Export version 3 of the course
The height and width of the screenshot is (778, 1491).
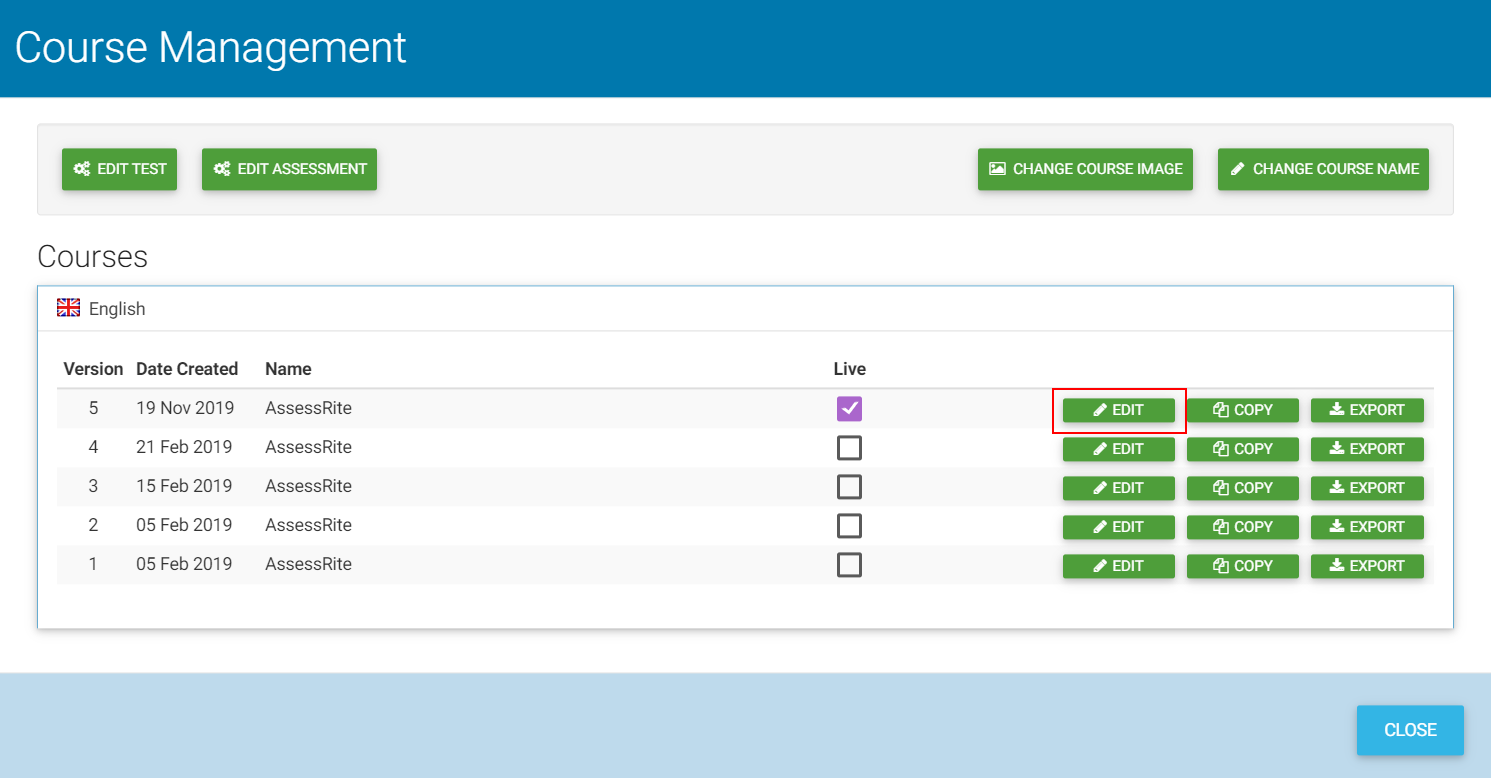[1366, 488]
